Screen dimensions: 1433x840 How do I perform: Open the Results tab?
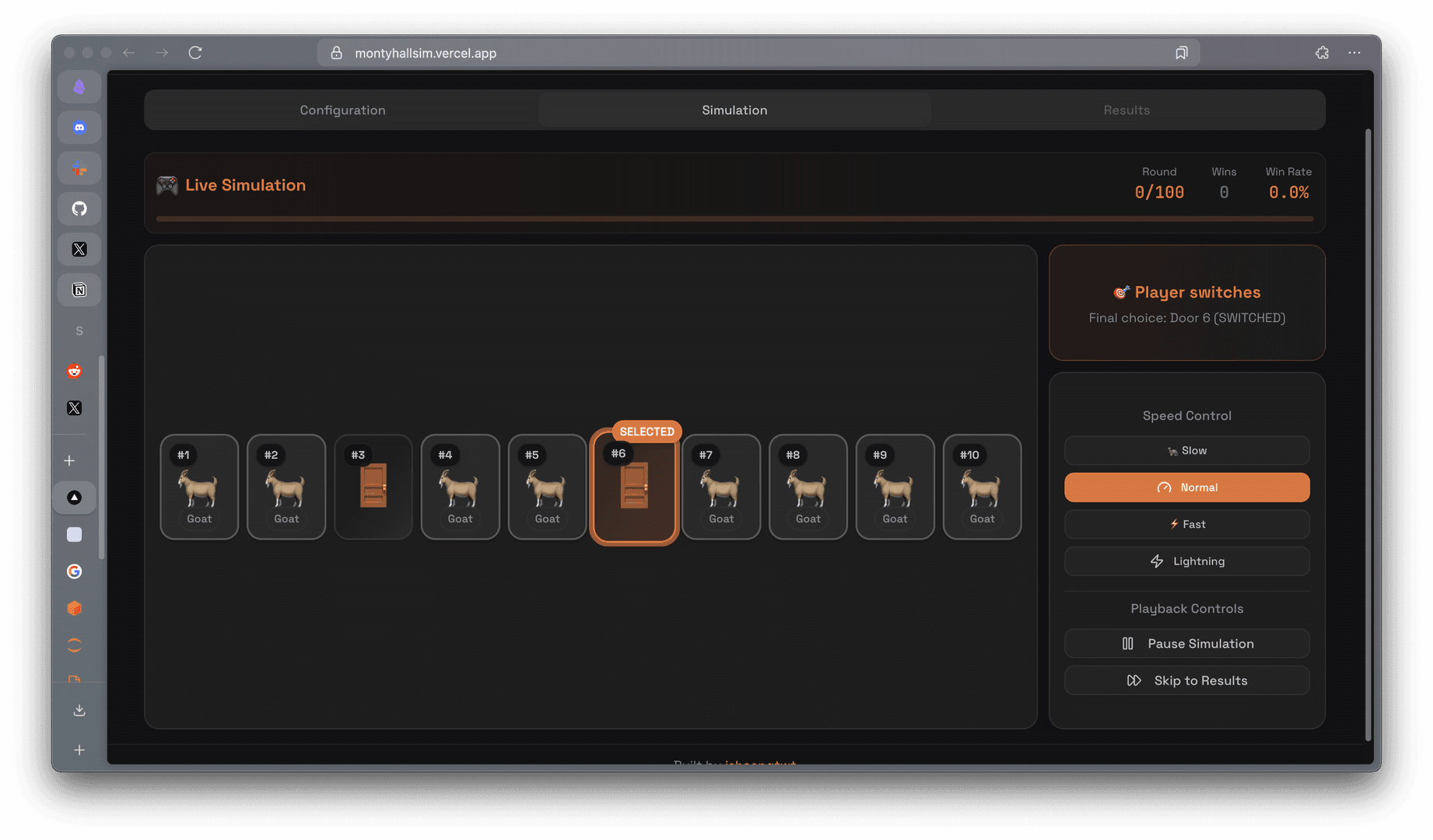(x=1126, y=110)
